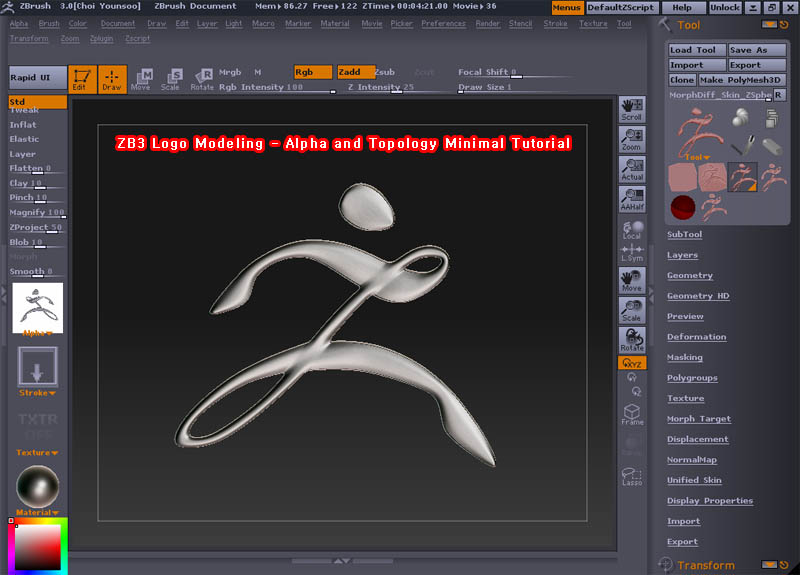Select the Lasso selection icon
Screen dimensions: 800x575
[x=631, y=476]
